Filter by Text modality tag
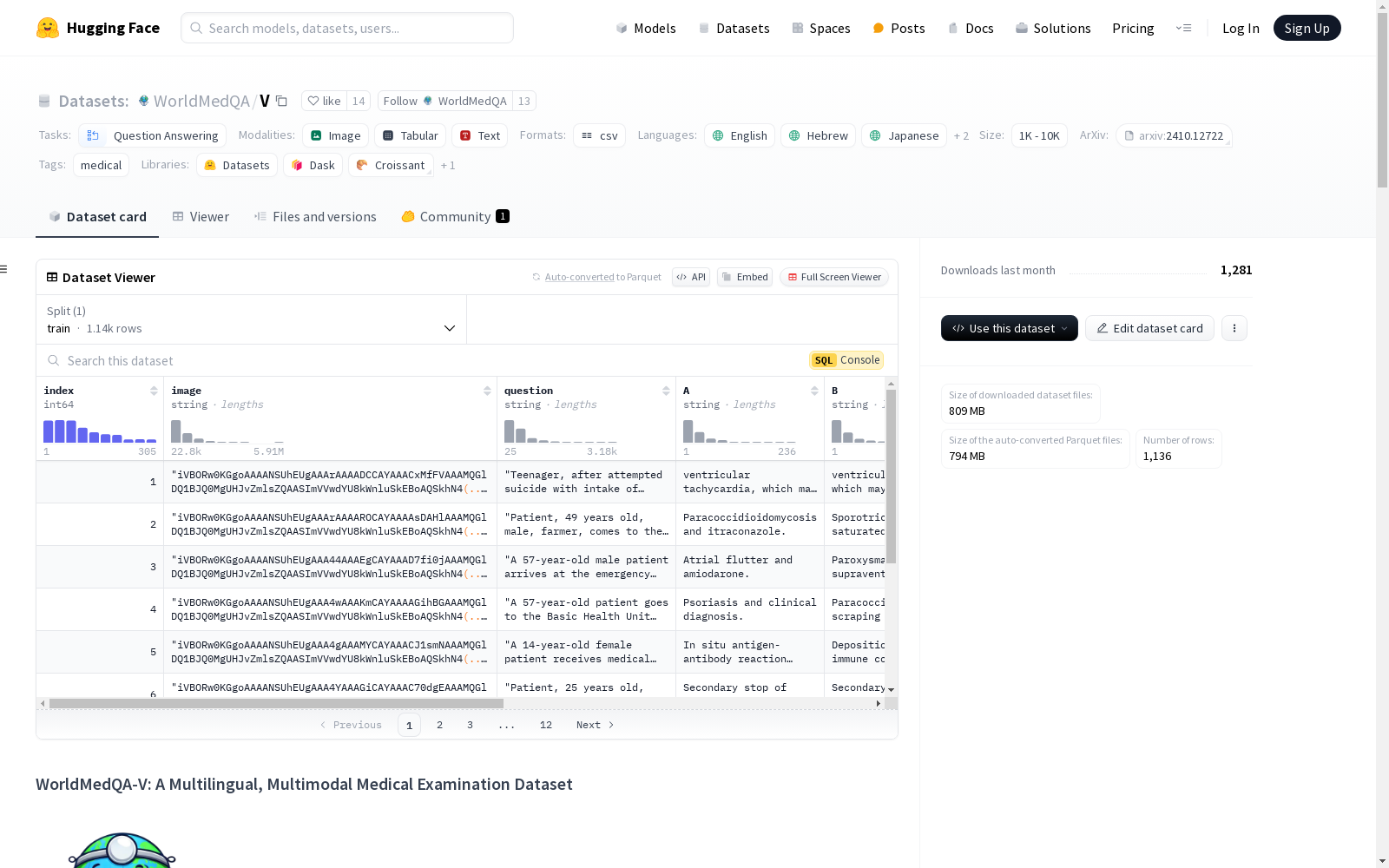This screenshot has width=1389, height=868. point(480,135)
